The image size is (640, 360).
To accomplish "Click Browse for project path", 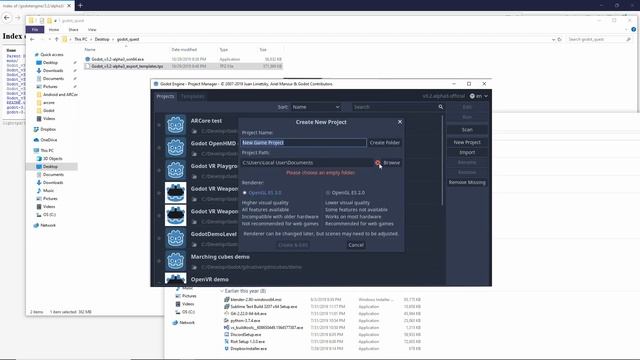I will [392, 162].
